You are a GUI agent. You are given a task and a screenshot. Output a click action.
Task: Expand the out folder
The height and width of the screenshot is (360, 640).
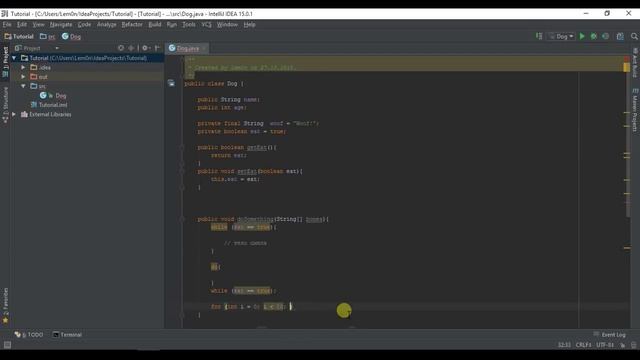pyautogui.click(x=23, y=77)
